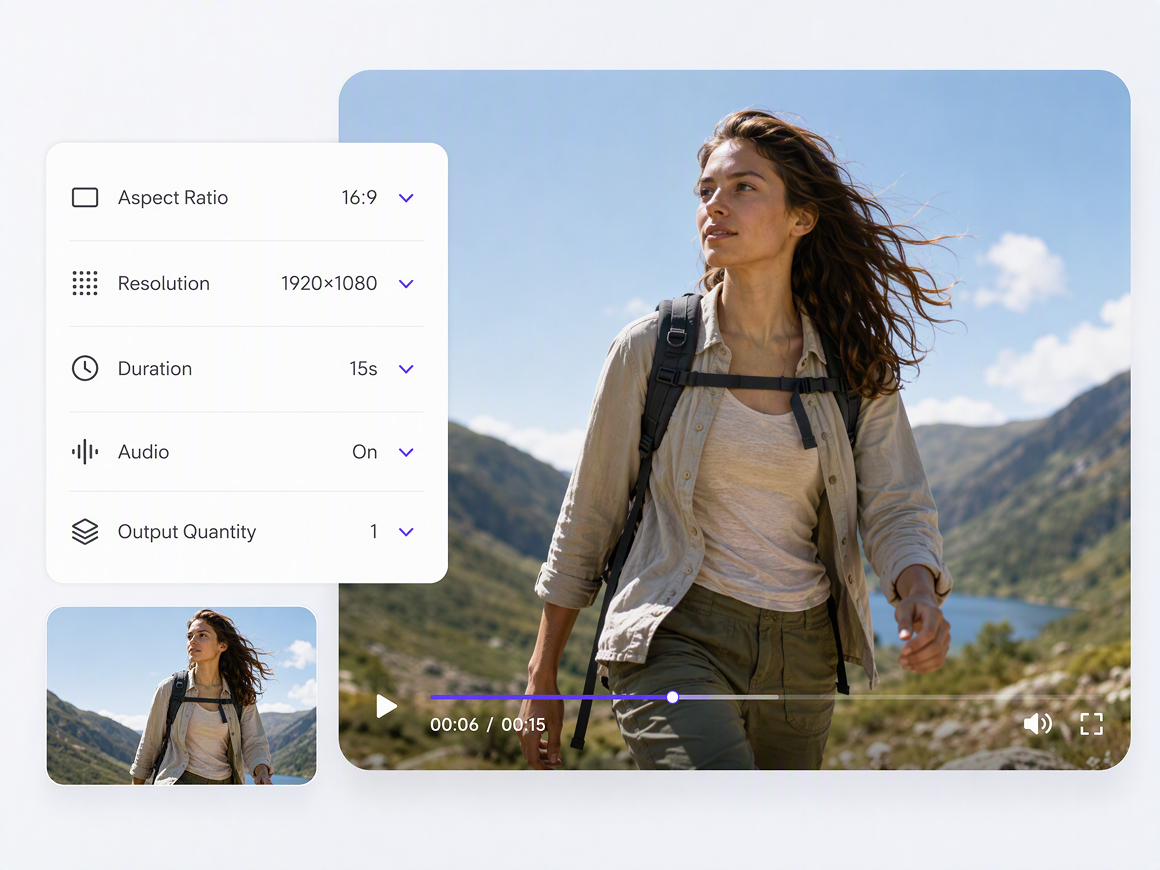Screen dimensions: 1160x870
Task: Click the Aspect Ratio rectangle icon
Action: [x=85, y=198]
